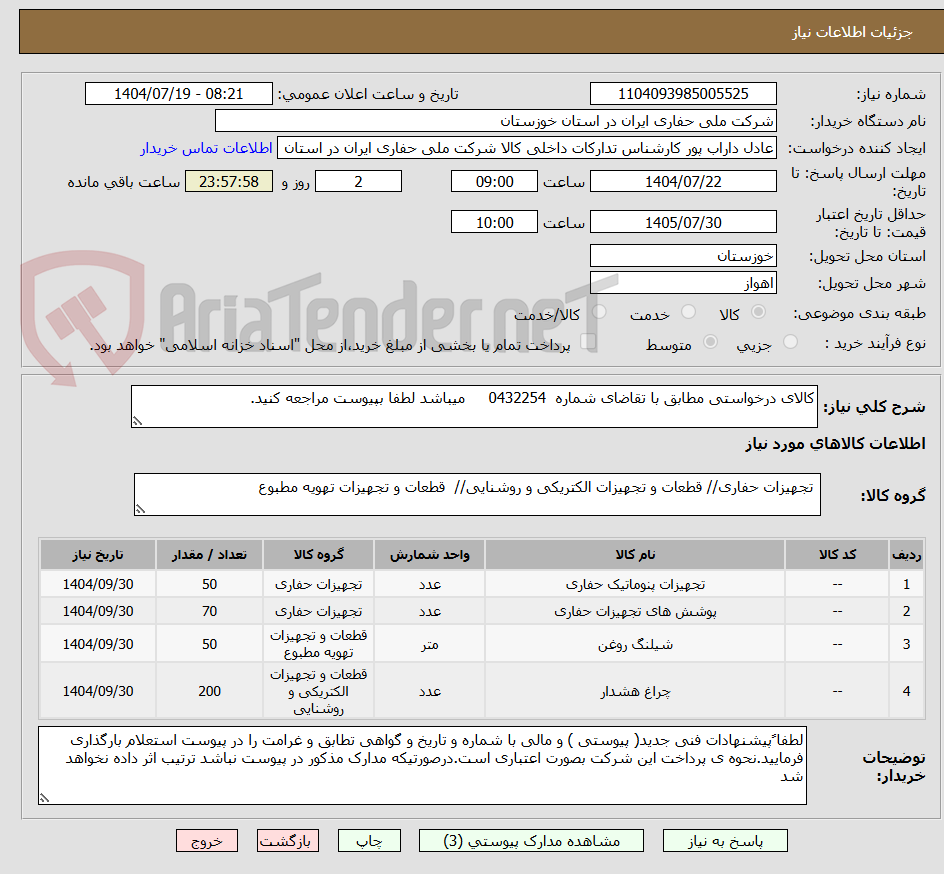Click the remaining time 23:57:58 display
944x874 pixels.
click(228, 181)
